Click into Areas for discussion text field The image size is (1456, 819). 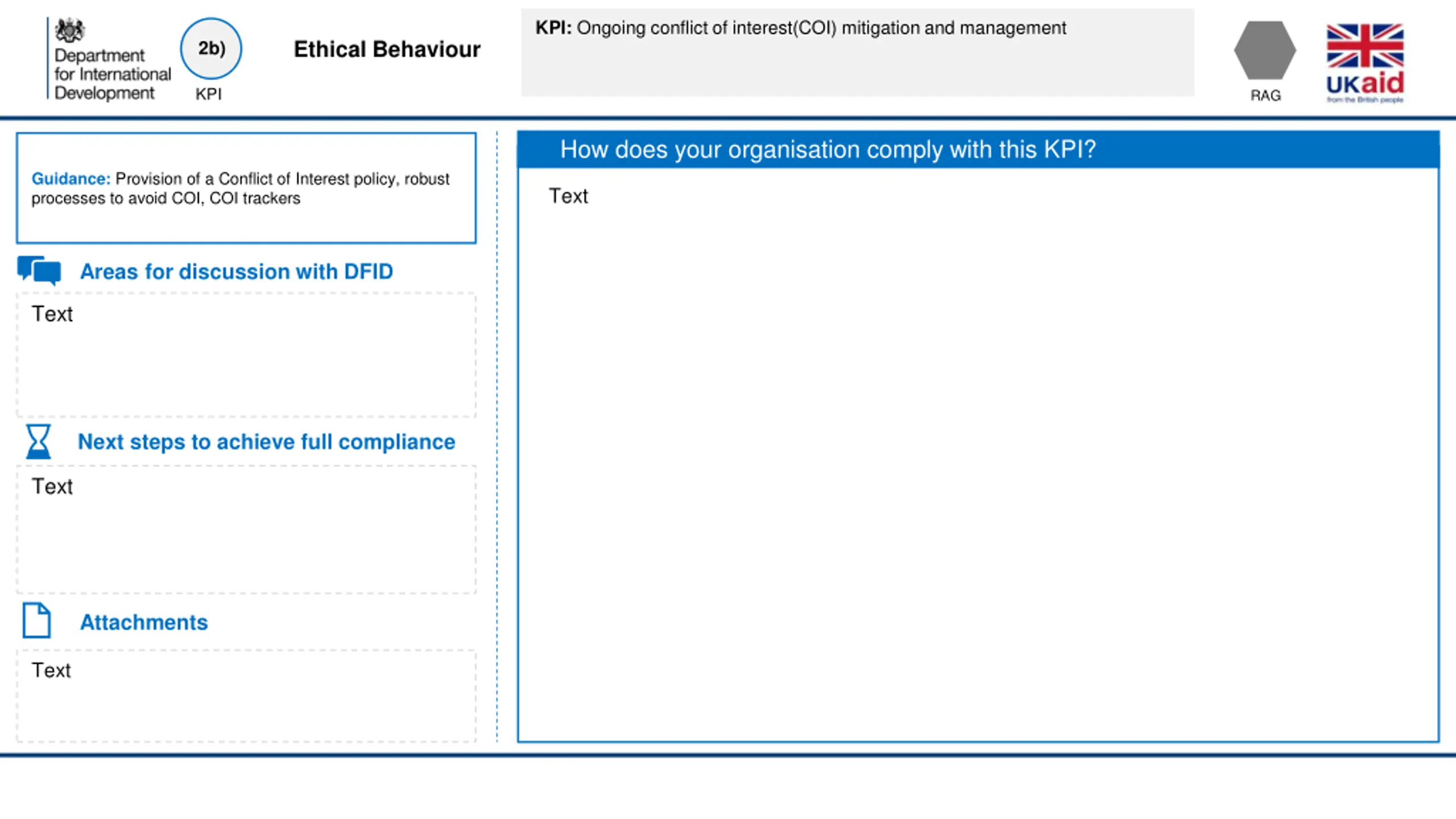coord(246,355)
